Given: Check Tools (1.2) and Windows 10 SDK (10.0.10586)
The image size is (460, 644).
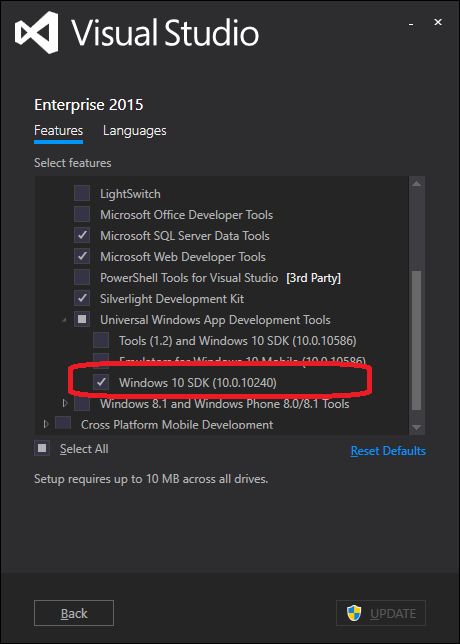Looking at the screenshot, I should (x=101, y=340).
